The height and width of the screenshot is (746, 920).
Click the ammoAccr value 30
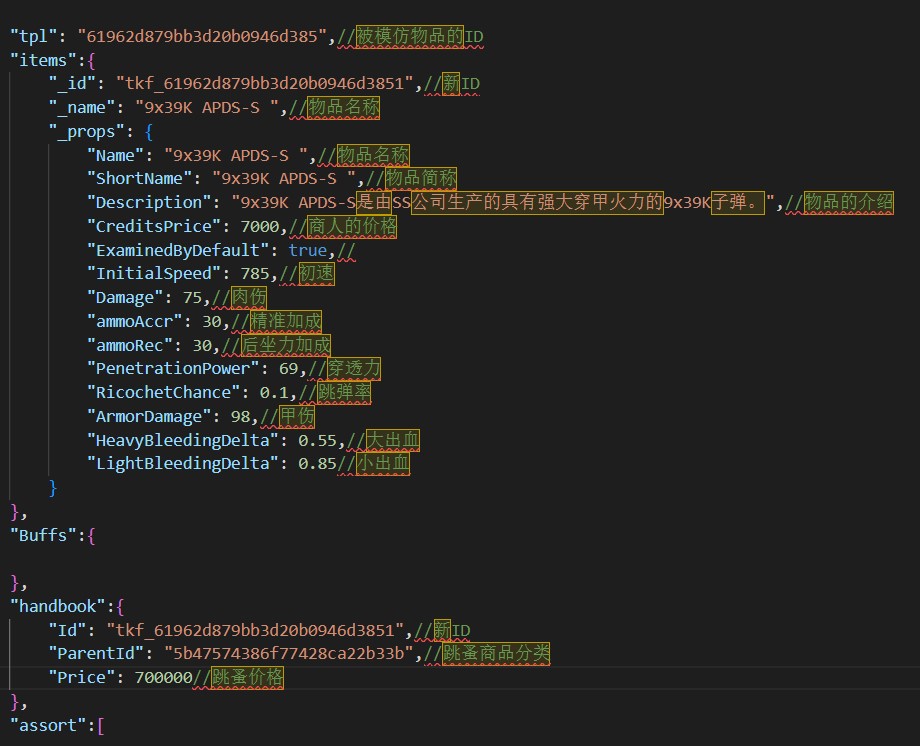212,322
